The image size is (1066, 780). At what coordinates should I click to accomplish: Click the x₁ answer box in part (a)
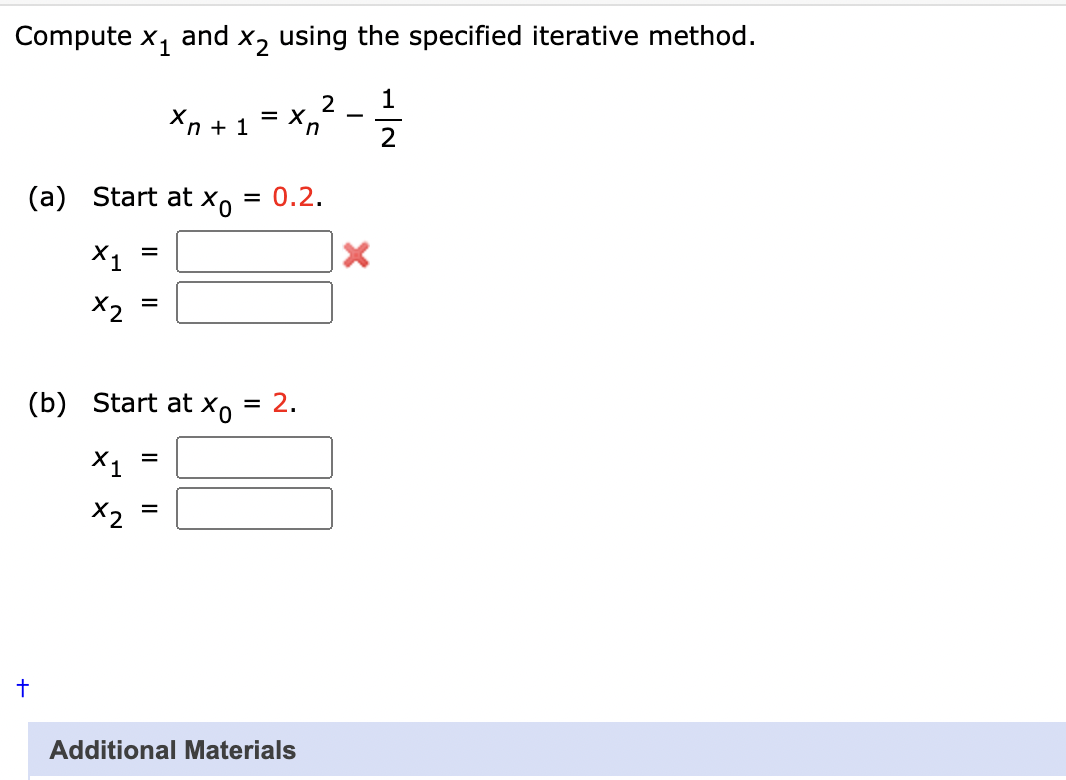click(x=254, y=251)
